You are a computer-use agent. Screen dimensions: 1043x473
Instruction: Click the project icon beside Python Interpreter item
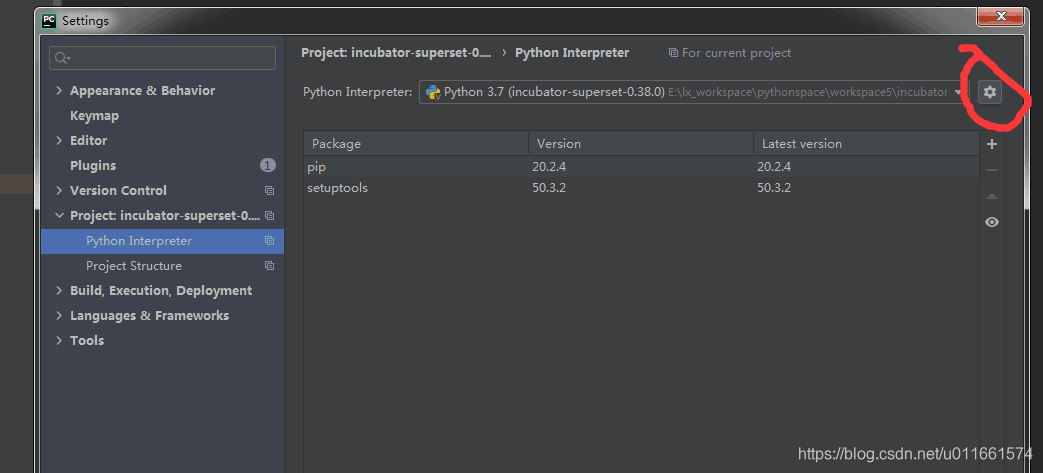click(269, 241)
